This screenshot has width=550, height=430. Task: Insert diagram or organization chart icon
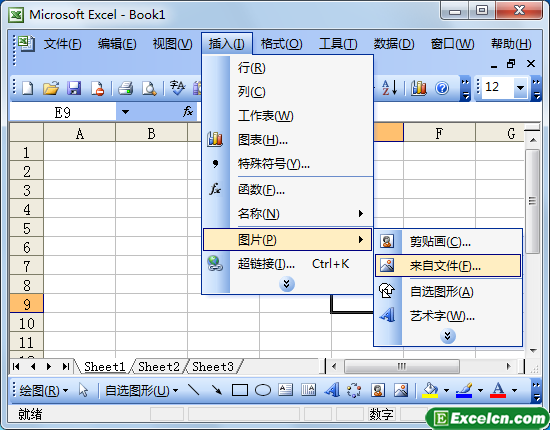[354, 390]
